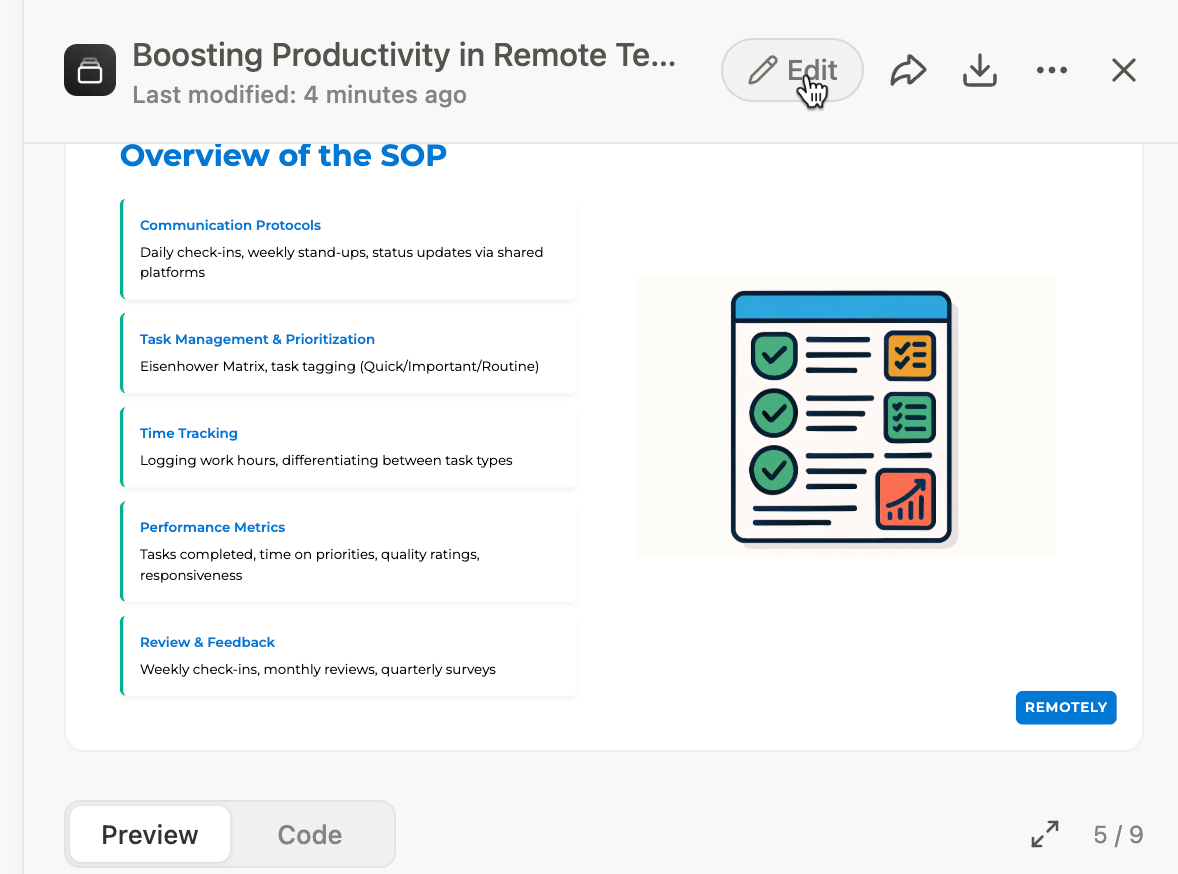Share the presentation via arrow icon
The image size is (1178, 874).
pos(908,71)
